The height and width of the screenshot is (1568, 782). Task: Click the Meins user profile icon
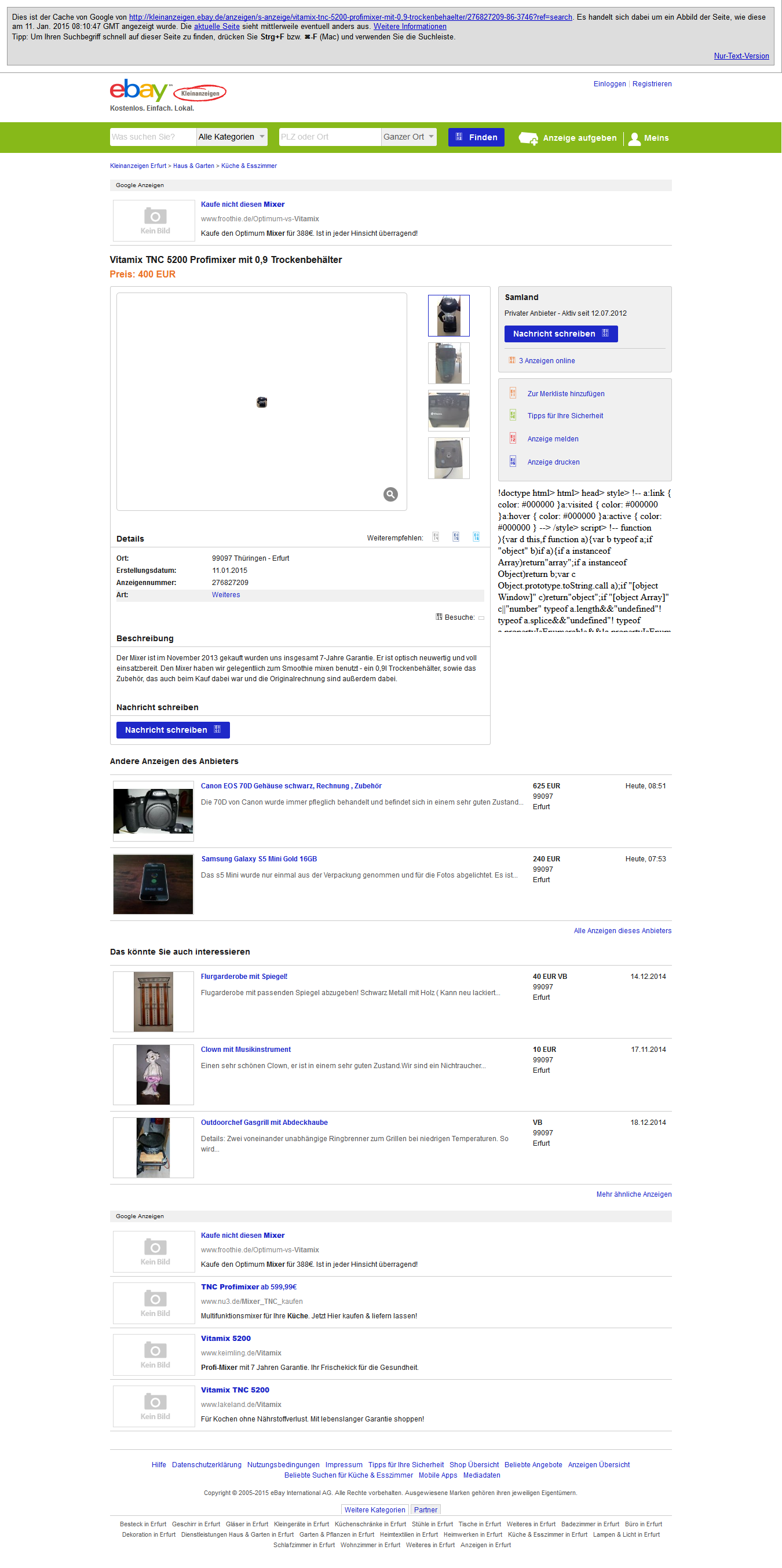coord(634,138)
